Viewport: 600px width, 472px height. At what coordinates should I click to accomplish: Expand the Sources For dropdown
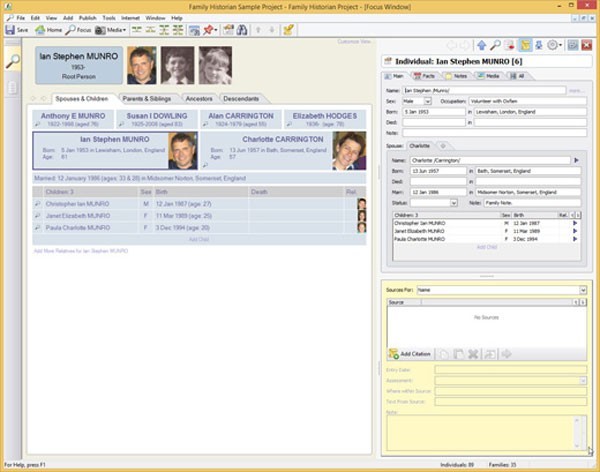(x=582, y=290)
